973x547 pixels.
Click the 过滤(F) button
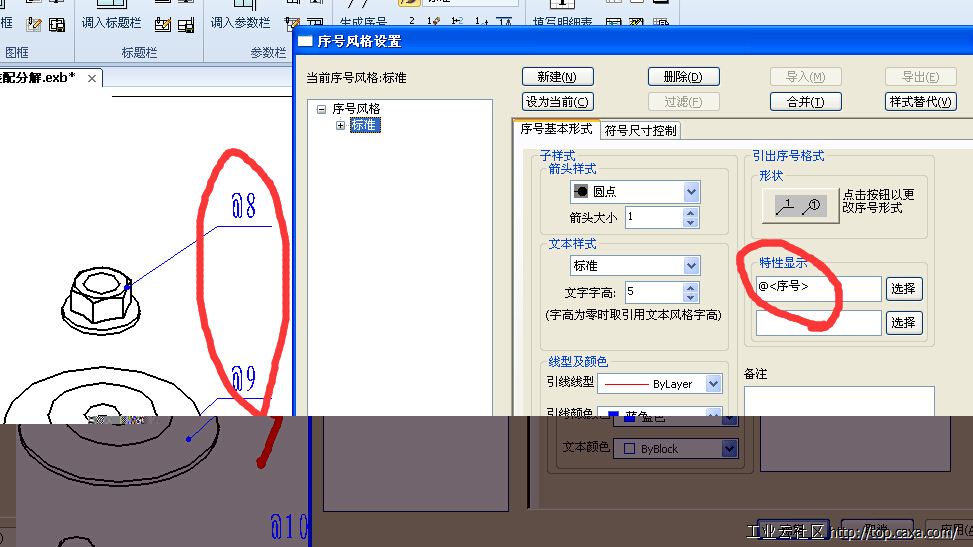click(x=683, y=102)
